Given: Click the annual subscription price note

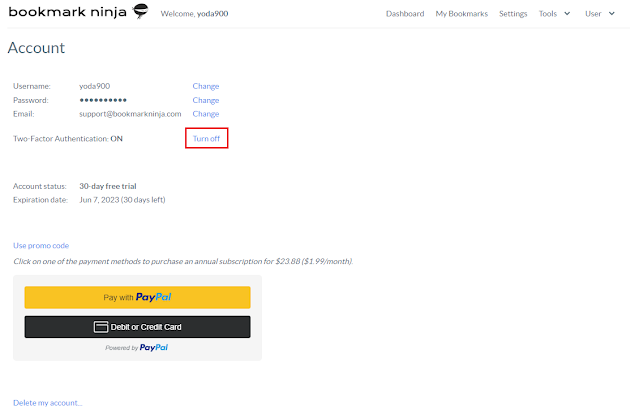Looking at the screenshot, I should pos(183,261).
